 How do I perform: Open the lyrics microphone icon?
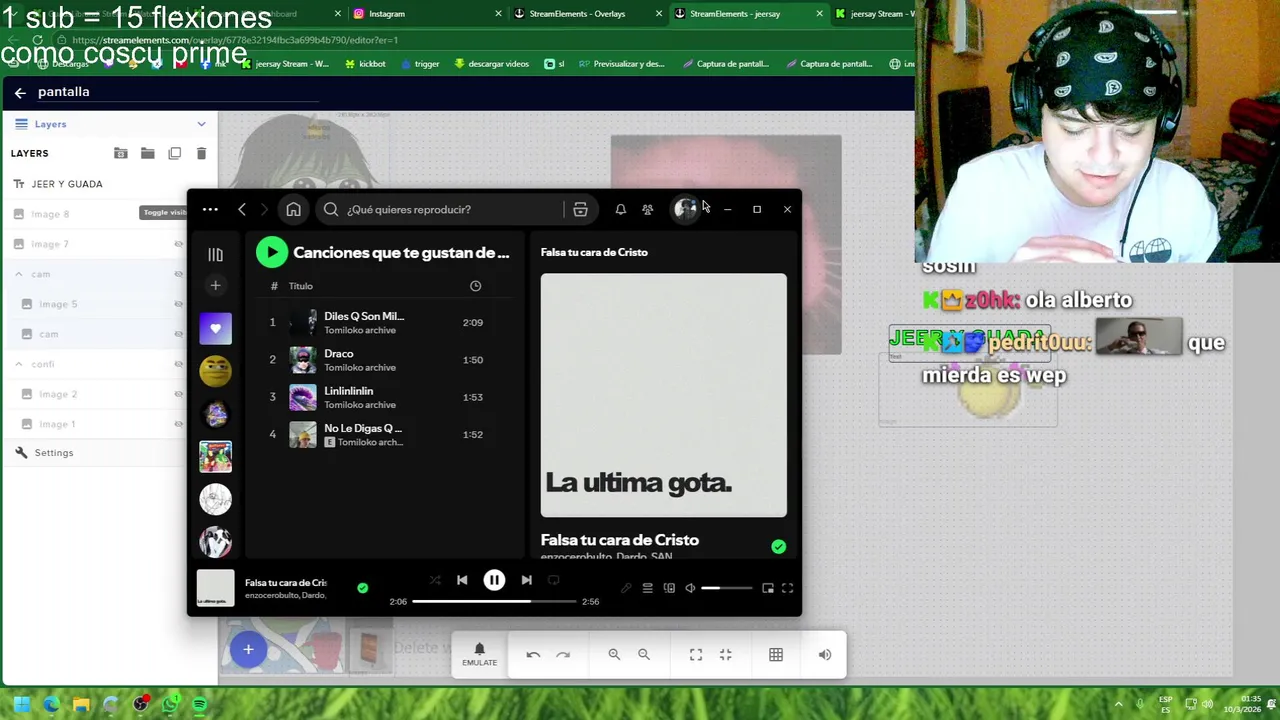point(626,588)
